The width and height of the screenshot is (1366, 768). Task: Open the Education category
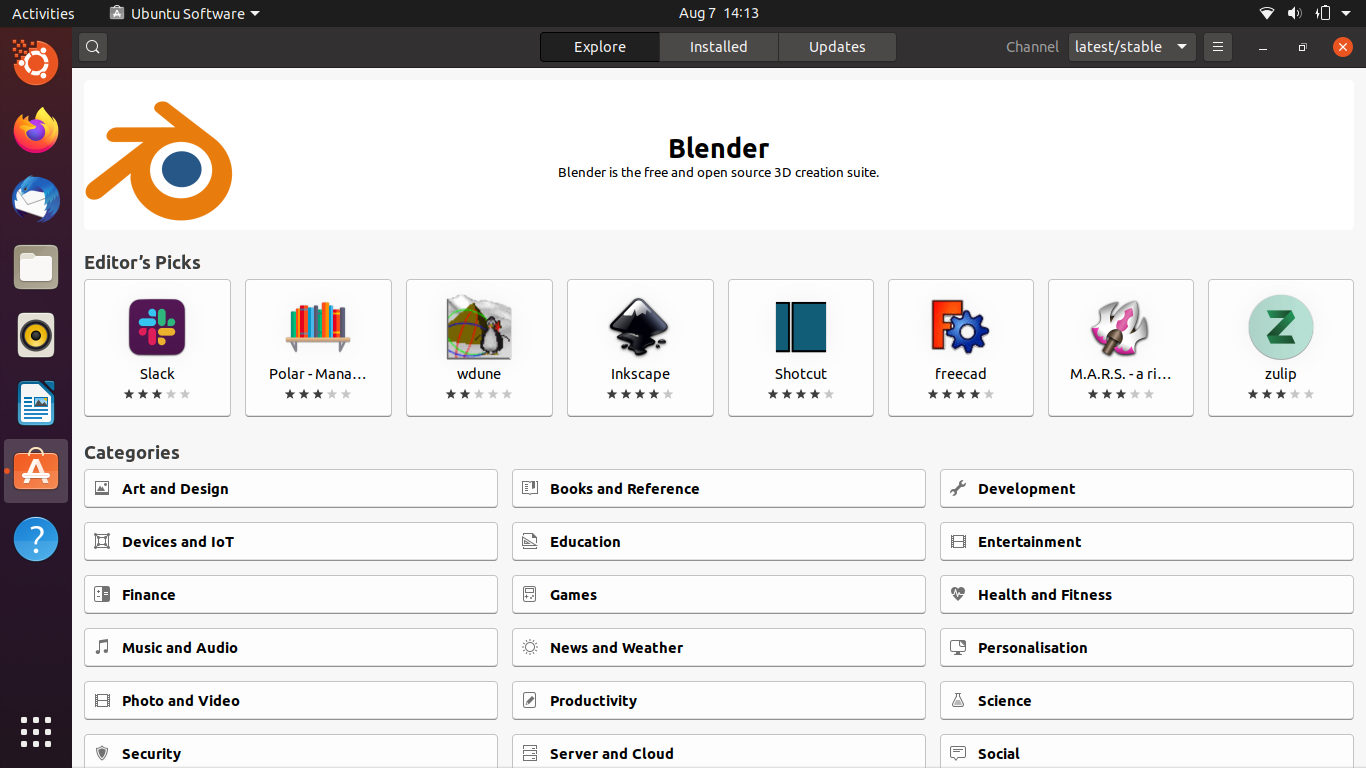[x=719, y=541]
